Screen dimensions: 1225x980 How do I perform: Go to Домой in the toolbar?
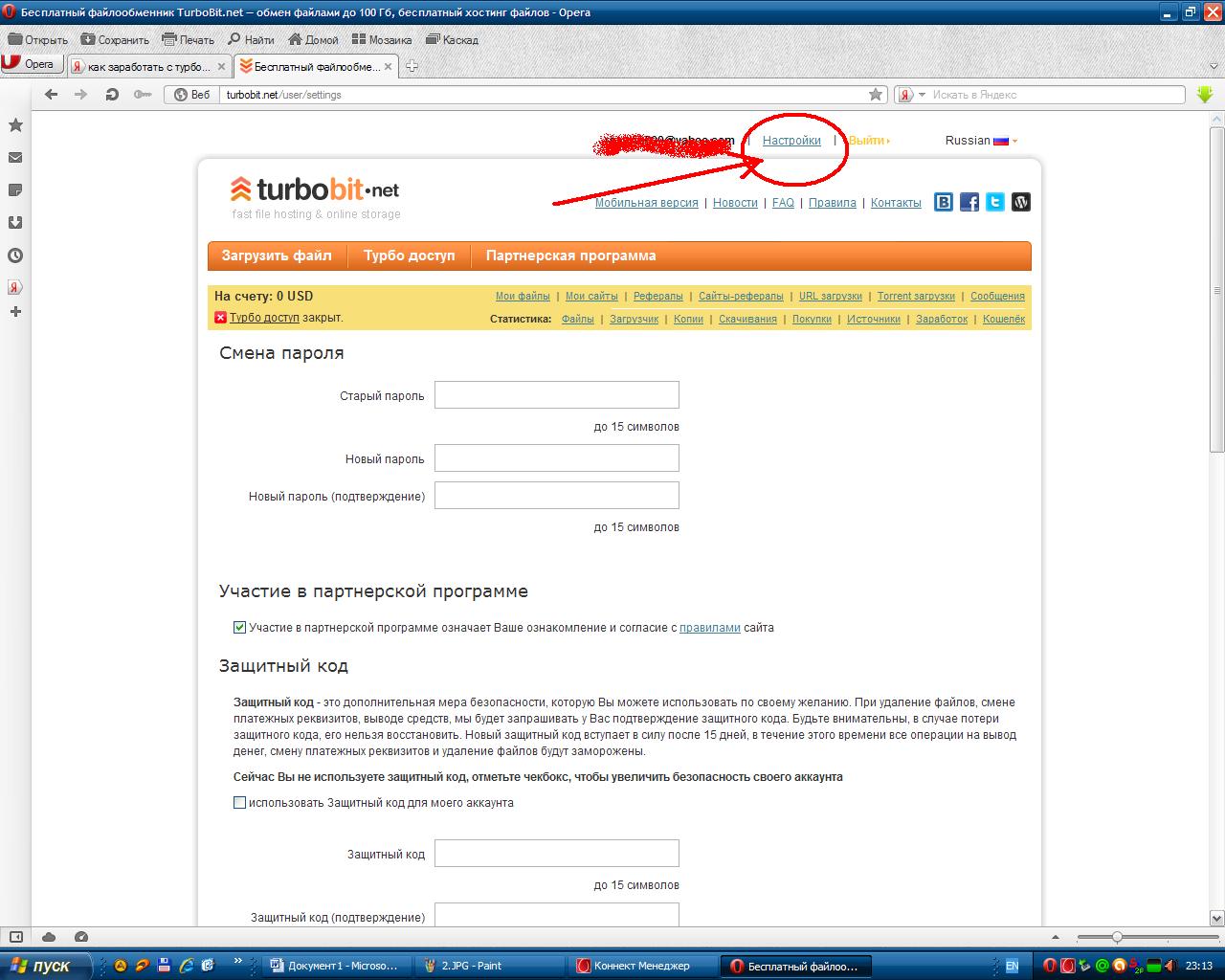pyautogui.click(x=313, y=40)
